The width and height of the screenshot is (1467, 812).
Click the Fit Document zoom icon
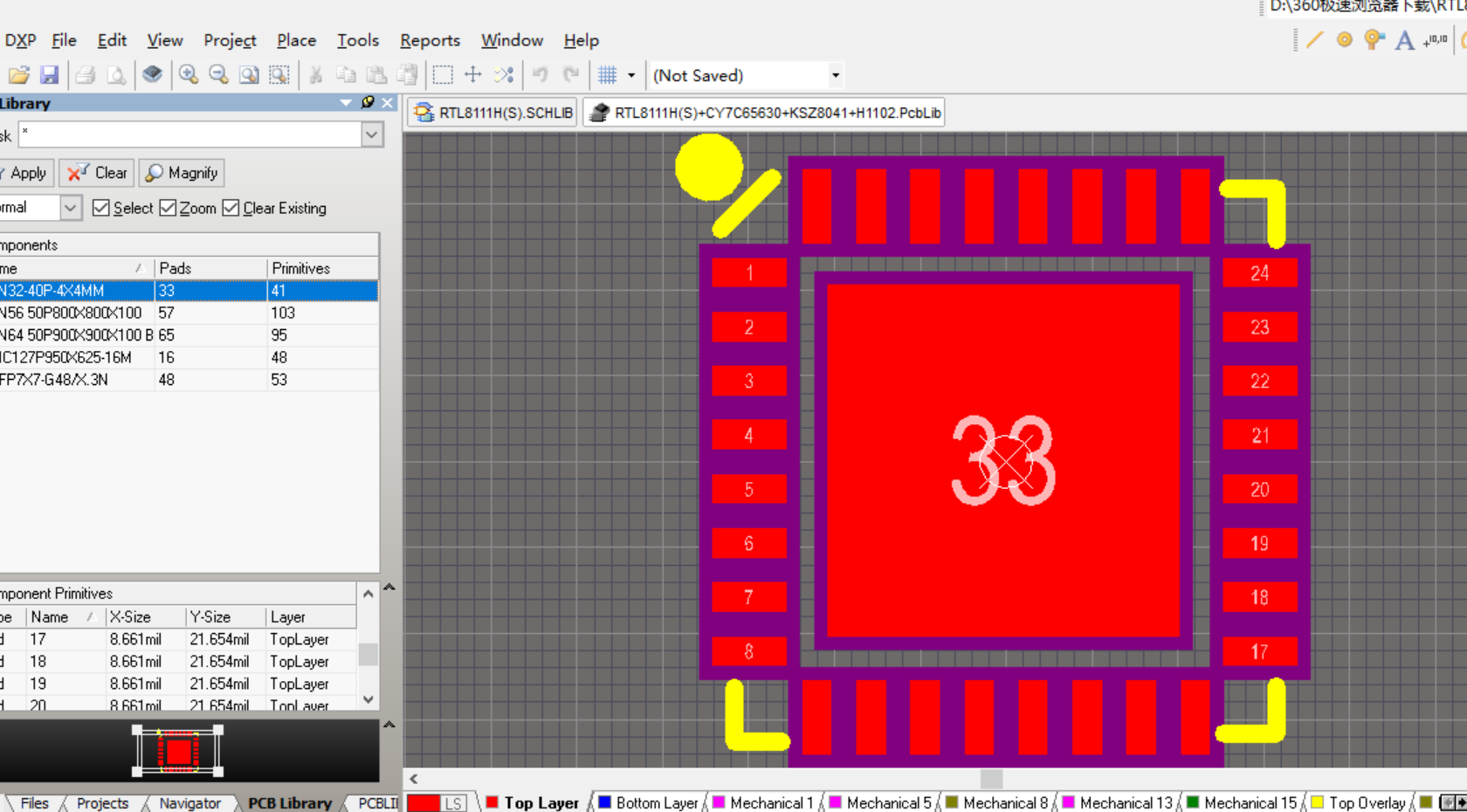pos(249,75)
